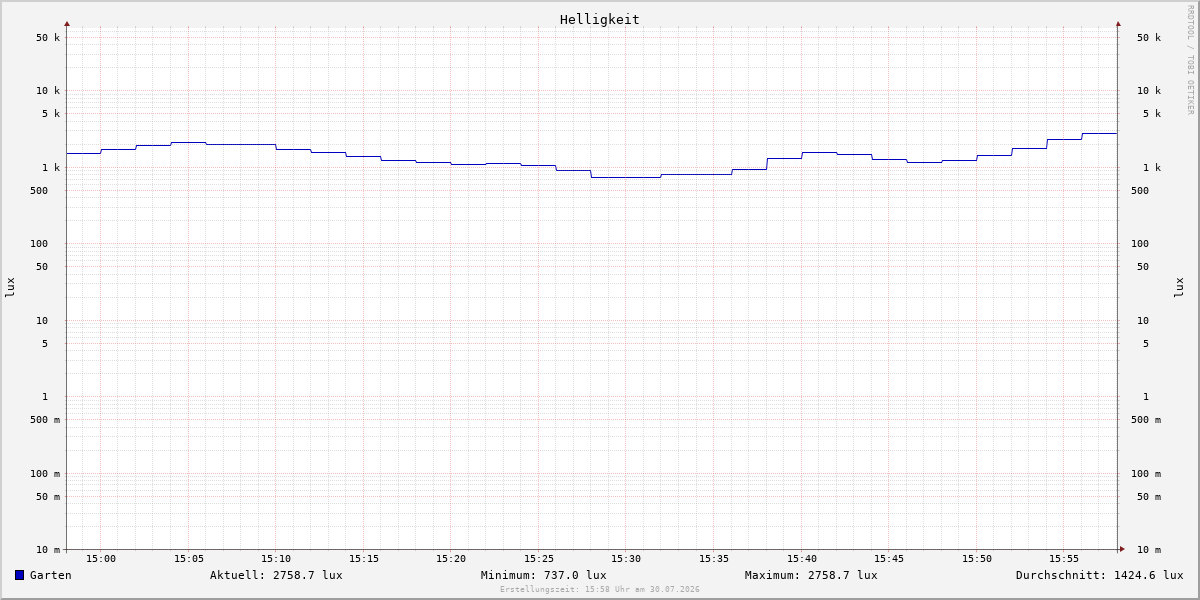The height and width of the screenshot is (600, 1200).
Task: Click the blue Garten legend color square
Action: click(x=19, y=575)
